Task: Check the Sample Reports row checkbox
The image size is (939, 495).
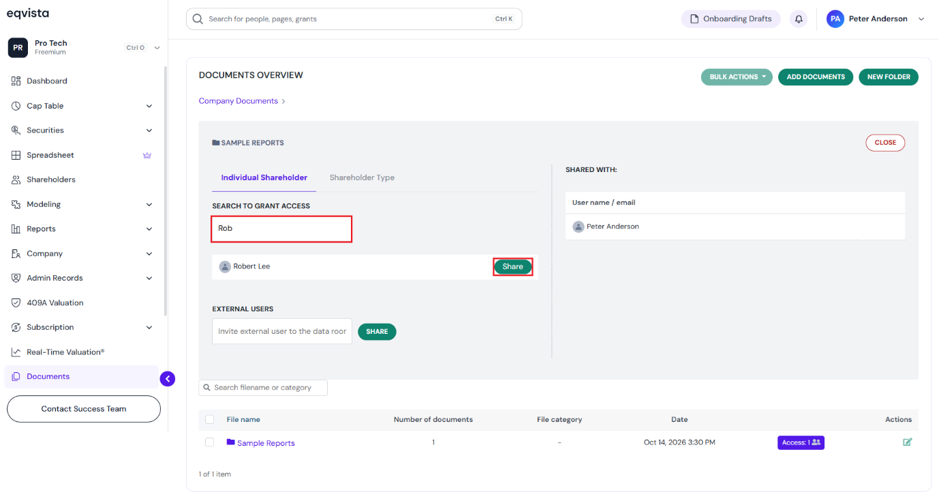Action: [210, 442]
